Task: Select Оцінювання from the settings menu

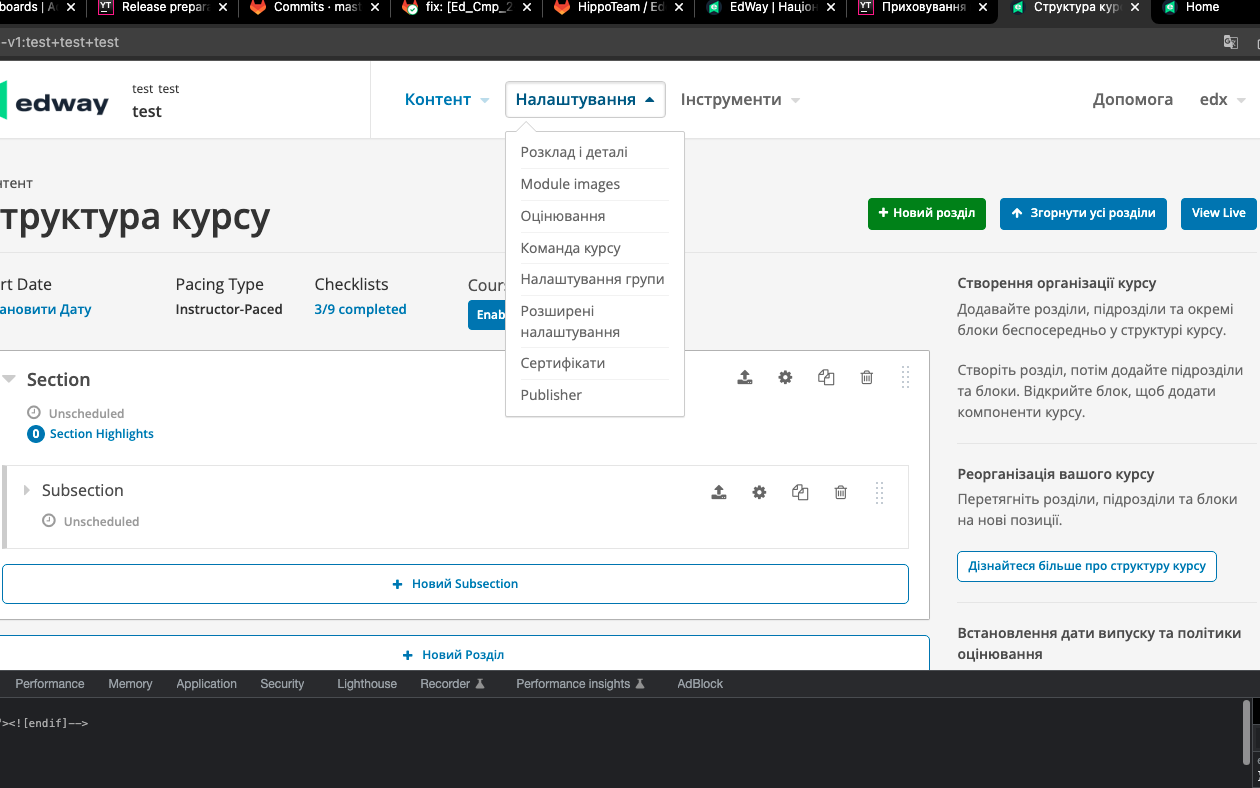Action: click(x=562, y=216)
